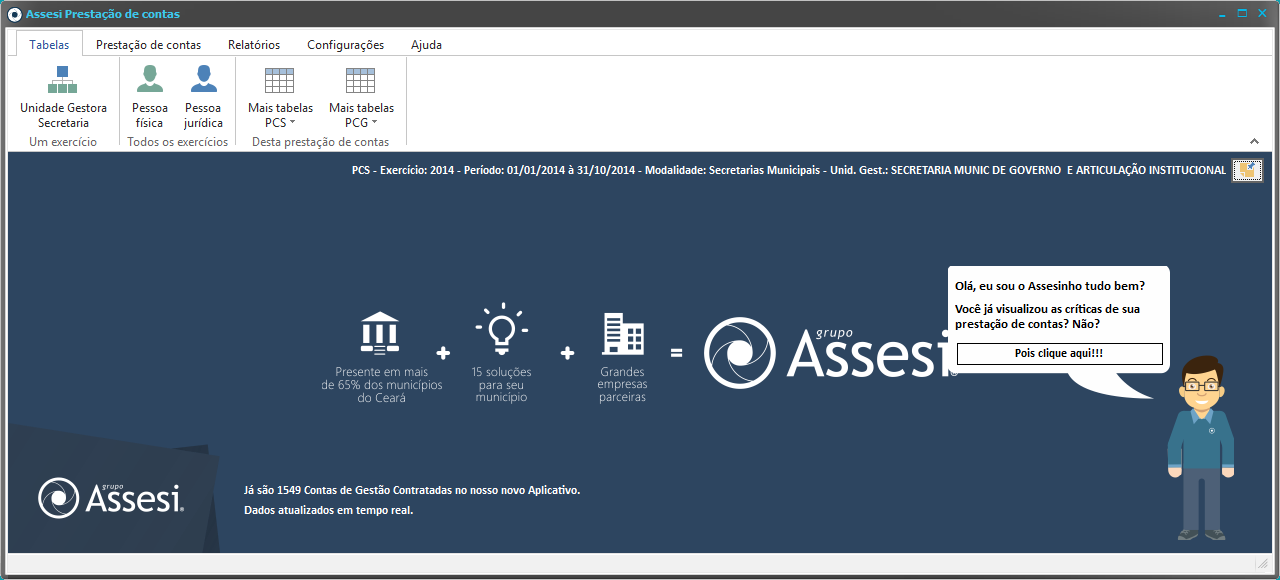The image size is (1280, 580).
Task: Click the 'Desta prestação de contas' group label
Action: click(321, 142)
